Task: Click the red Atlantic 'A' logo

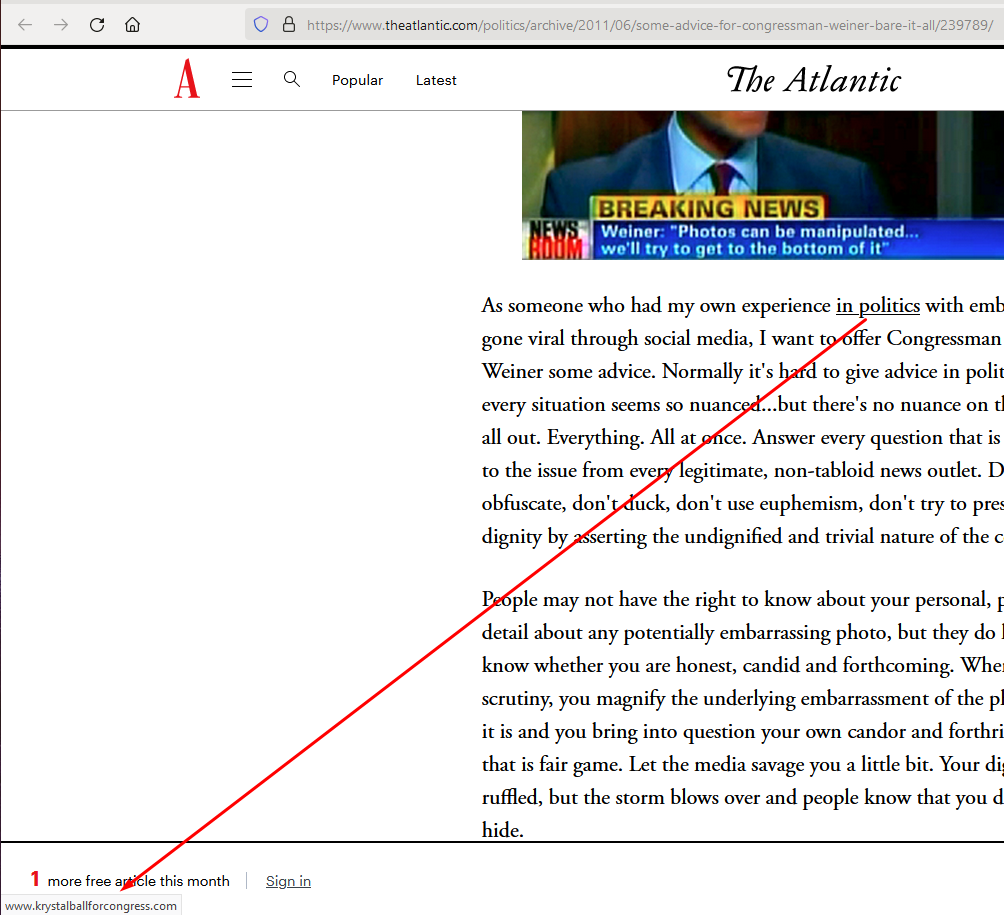Action: pyautogui.click(x=187, y=80)
